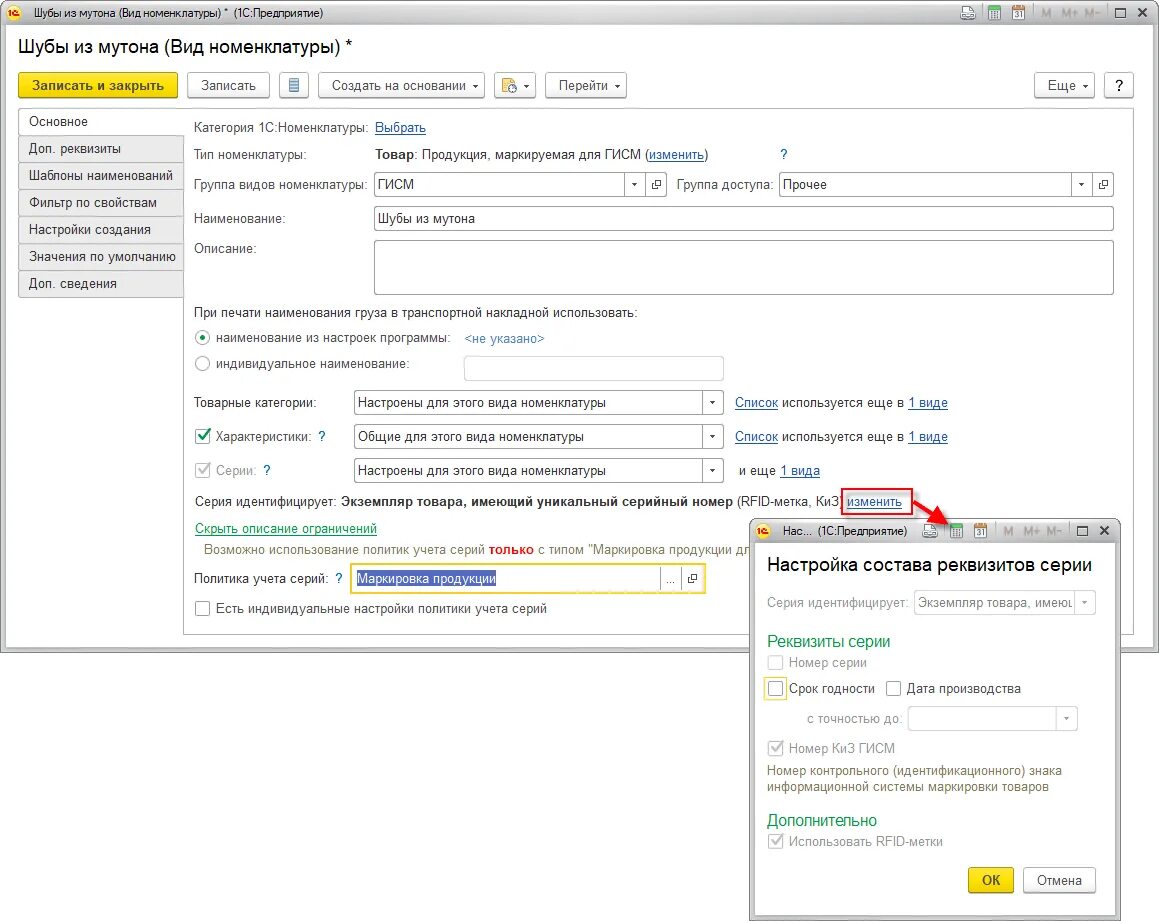Click the Скрыть описание ограничений link

tap(285, 529)
